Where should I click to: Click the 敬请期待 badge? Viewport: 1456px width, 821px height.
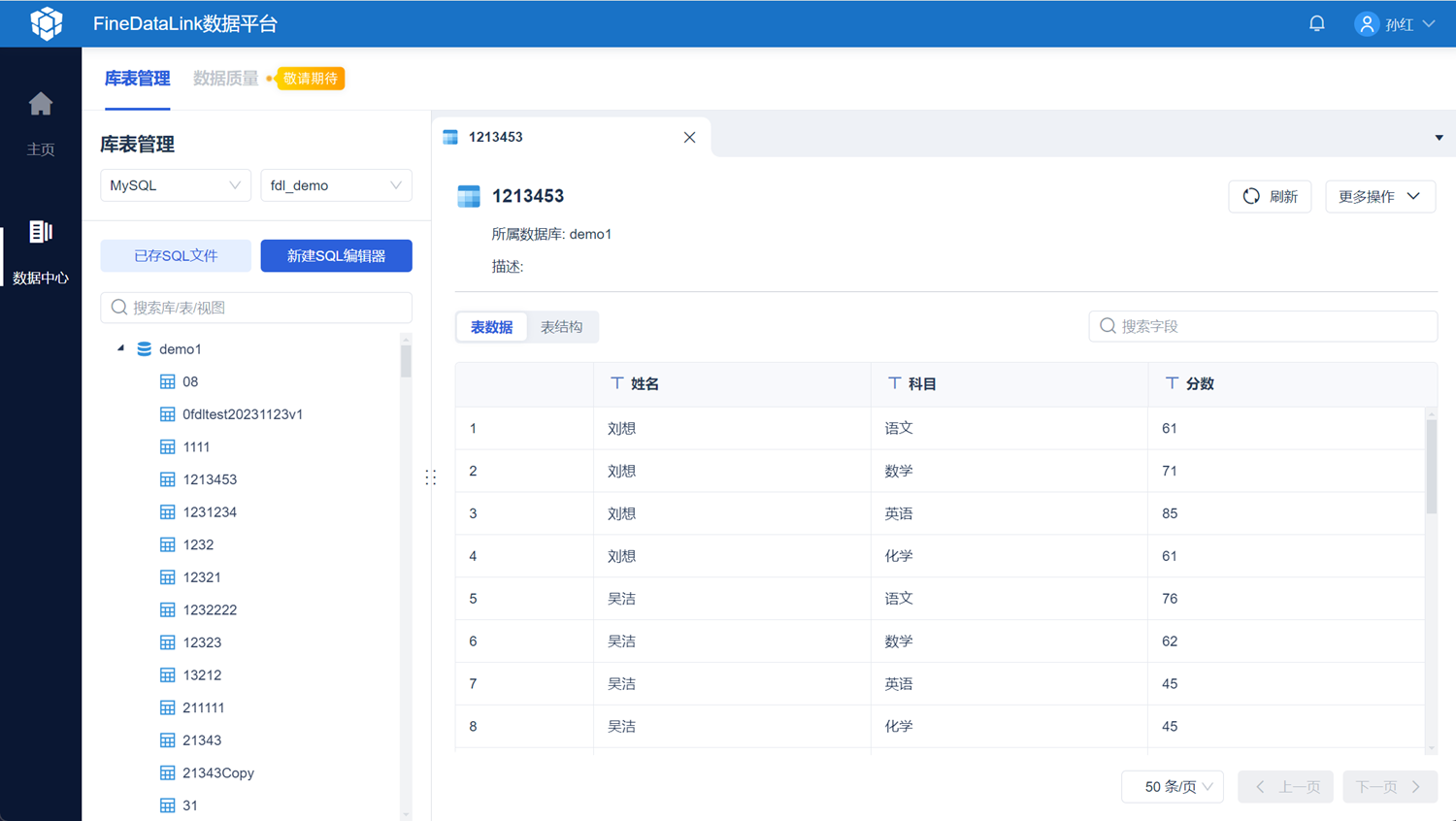310,79
